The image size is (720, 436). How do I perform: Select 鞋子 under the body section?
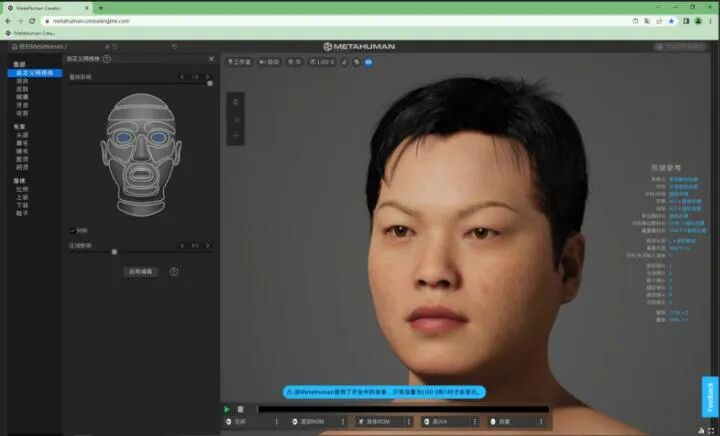tap(22, 213)
